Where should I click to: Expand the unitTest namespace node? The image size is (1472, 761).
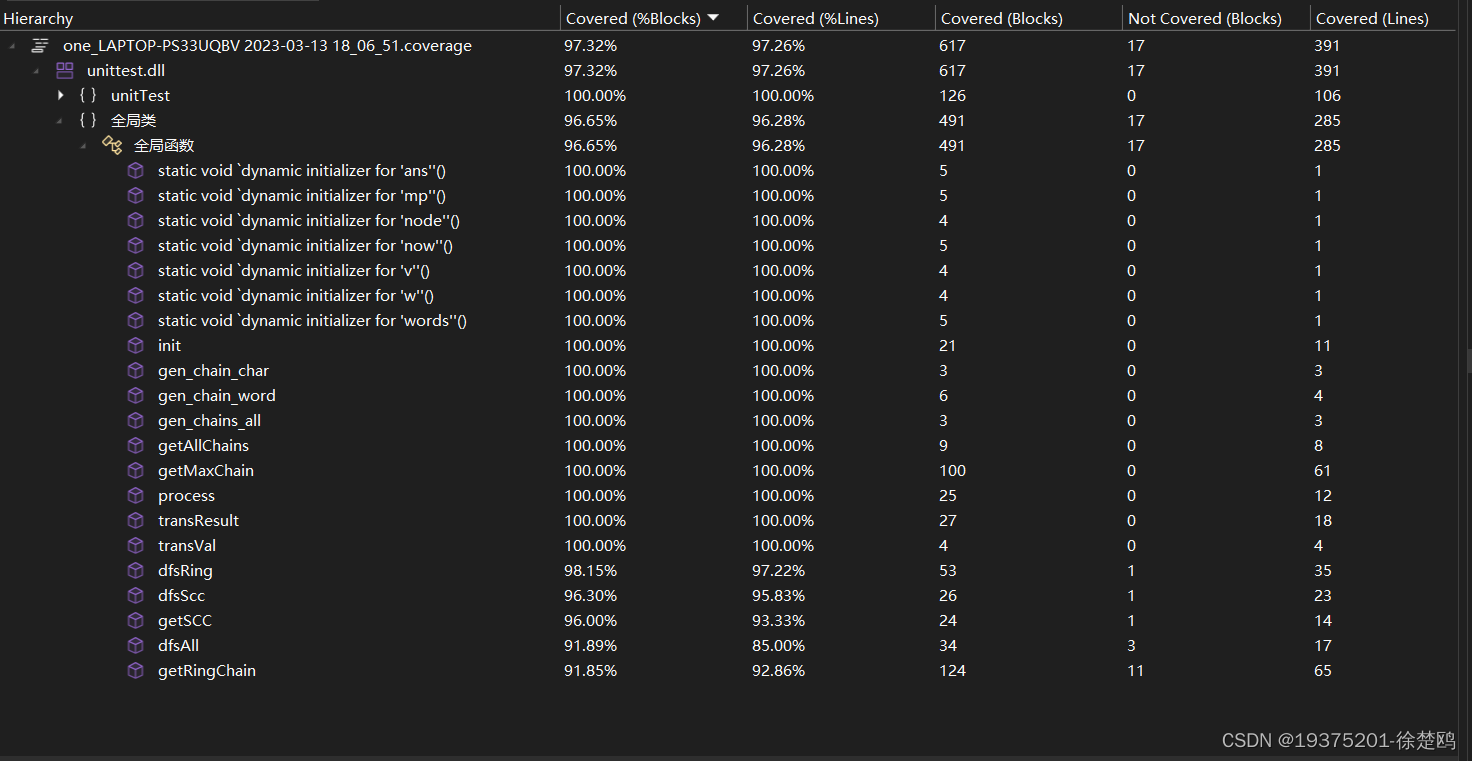point(61,96)
